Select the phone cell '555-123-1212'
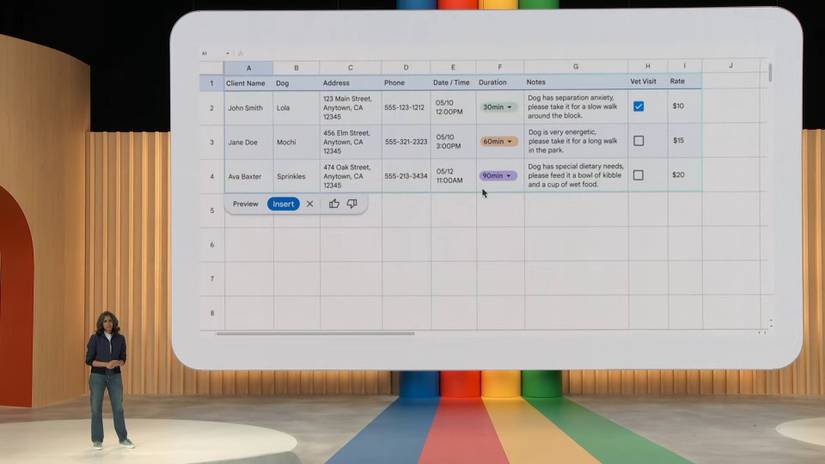 pos(406,107)
